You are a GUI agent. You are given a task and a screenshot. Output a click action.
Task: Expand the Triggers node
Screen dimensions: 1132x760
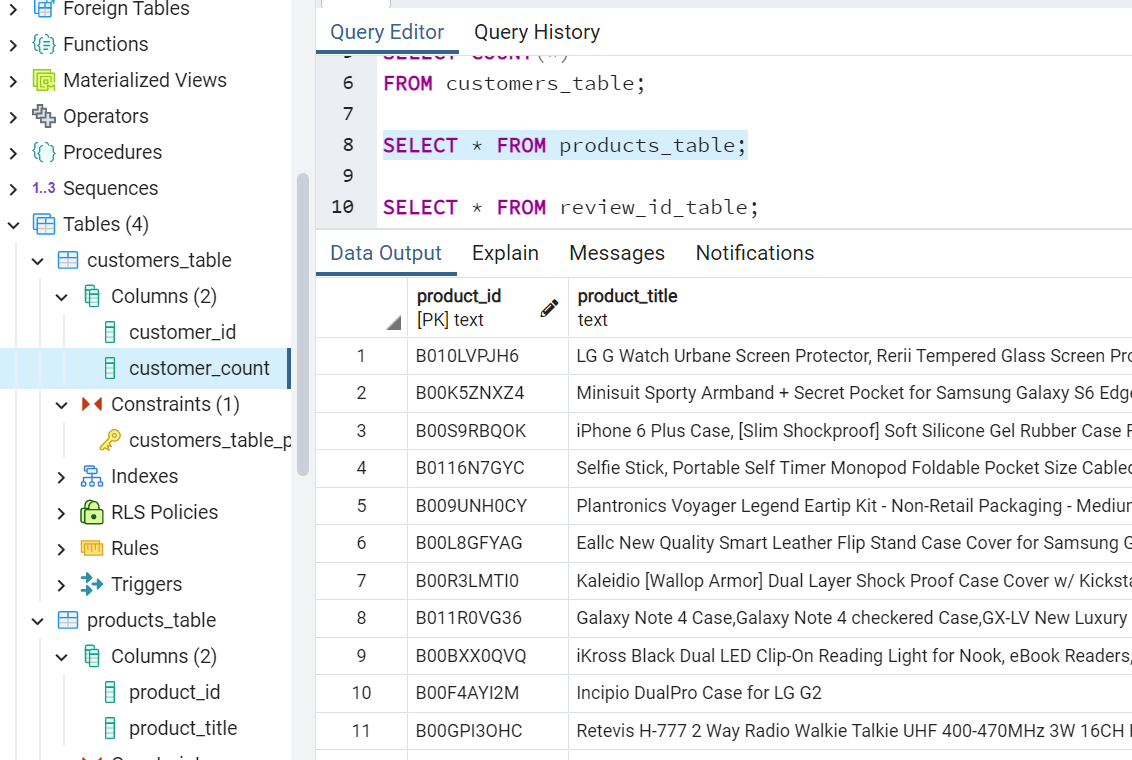[61, 585]
